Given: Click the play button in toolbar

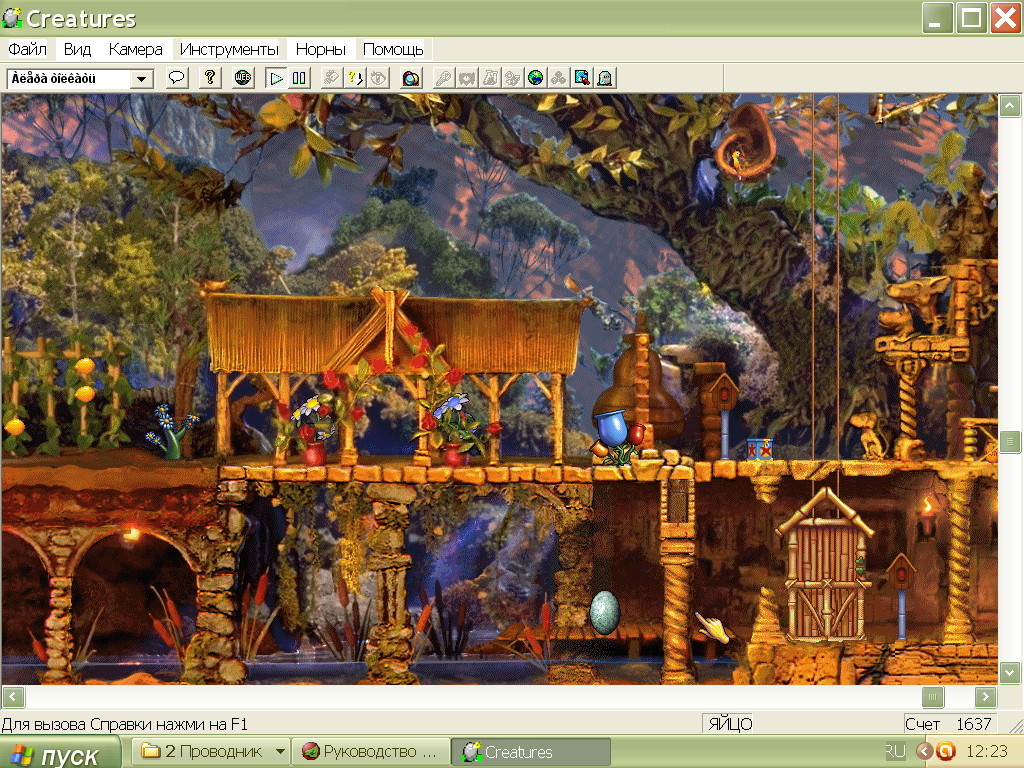Looking at the screenshot, I should [276, 78].
